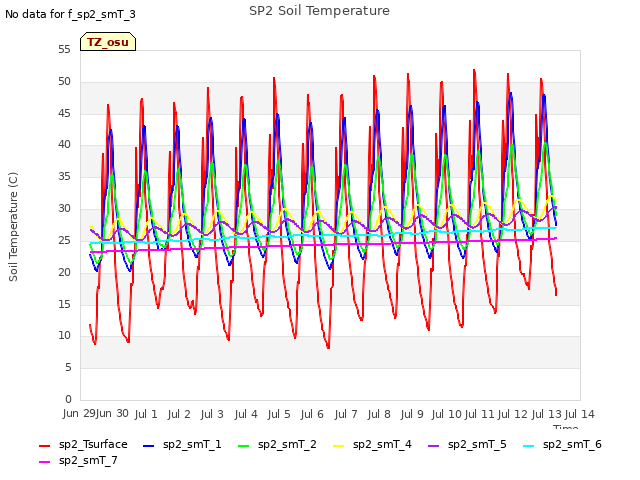Click the magenta sp2_smT_7 legend swatch

click(44, 462)
